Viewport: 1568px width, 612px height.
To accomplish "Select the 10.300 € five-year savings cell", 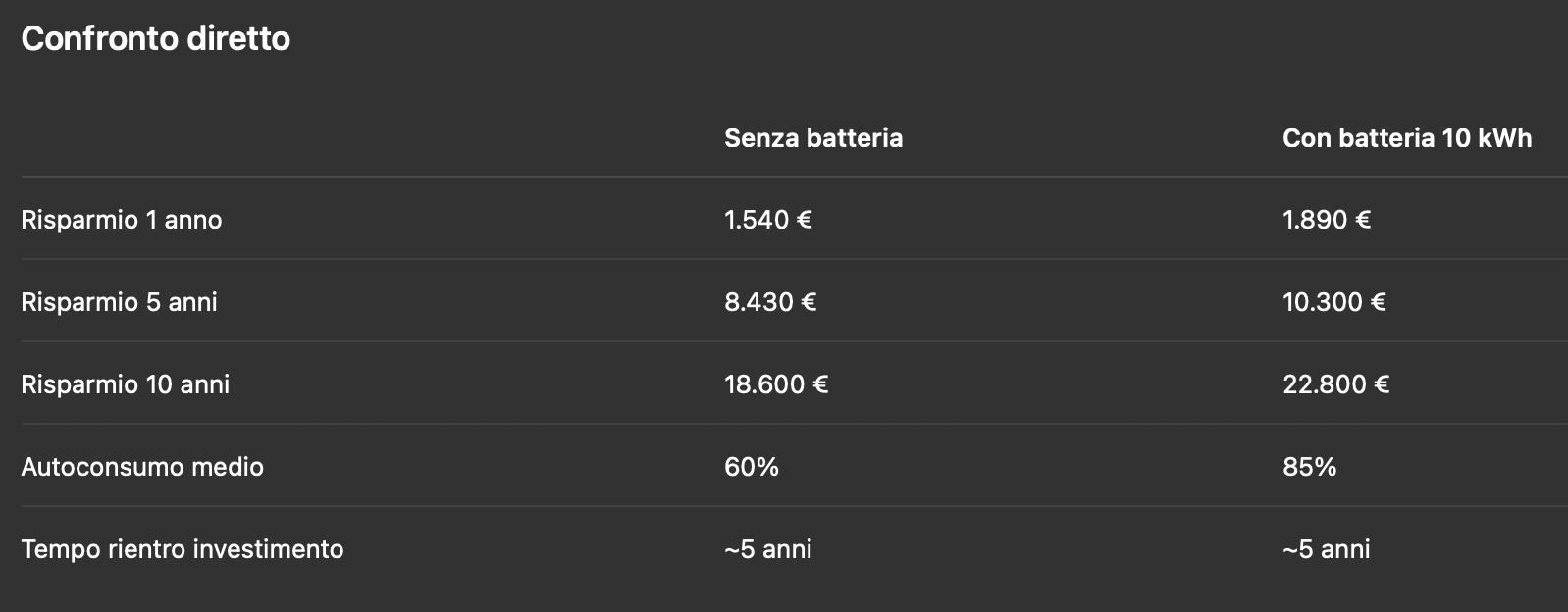I will click(x=1333, y=302).
